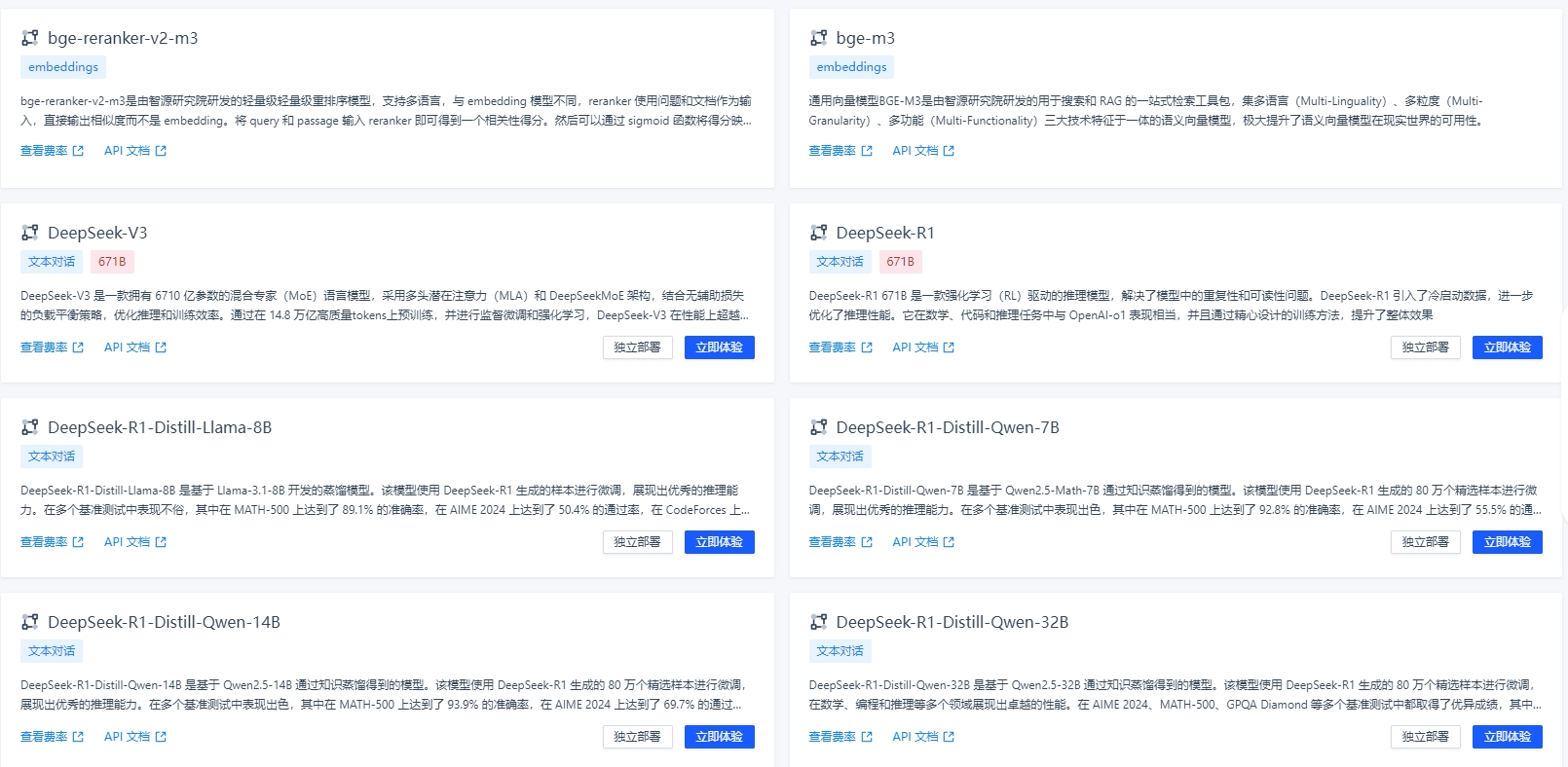
Task: Select the 671B tag on DeepSeek-V3
Action: pyautogui.click(x=112, y=262)
